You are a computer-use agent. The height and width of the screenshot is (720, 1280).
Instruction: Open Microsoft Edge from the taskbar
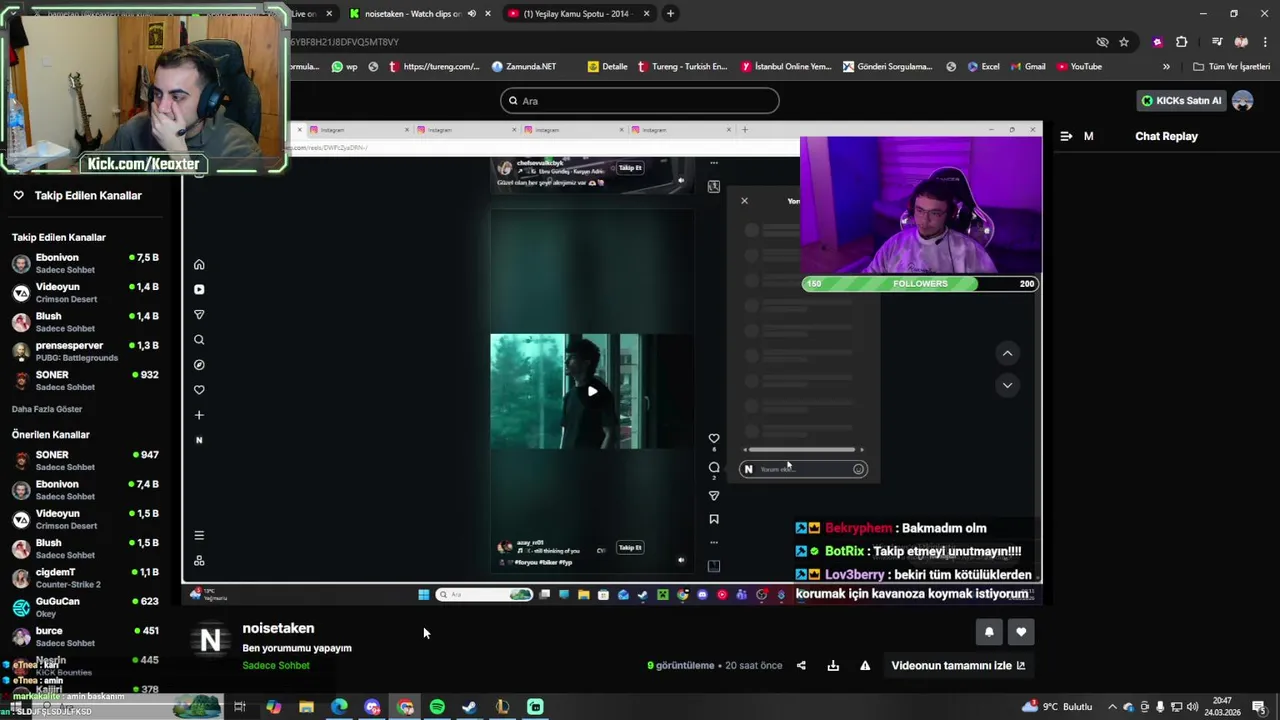point(339,707)
